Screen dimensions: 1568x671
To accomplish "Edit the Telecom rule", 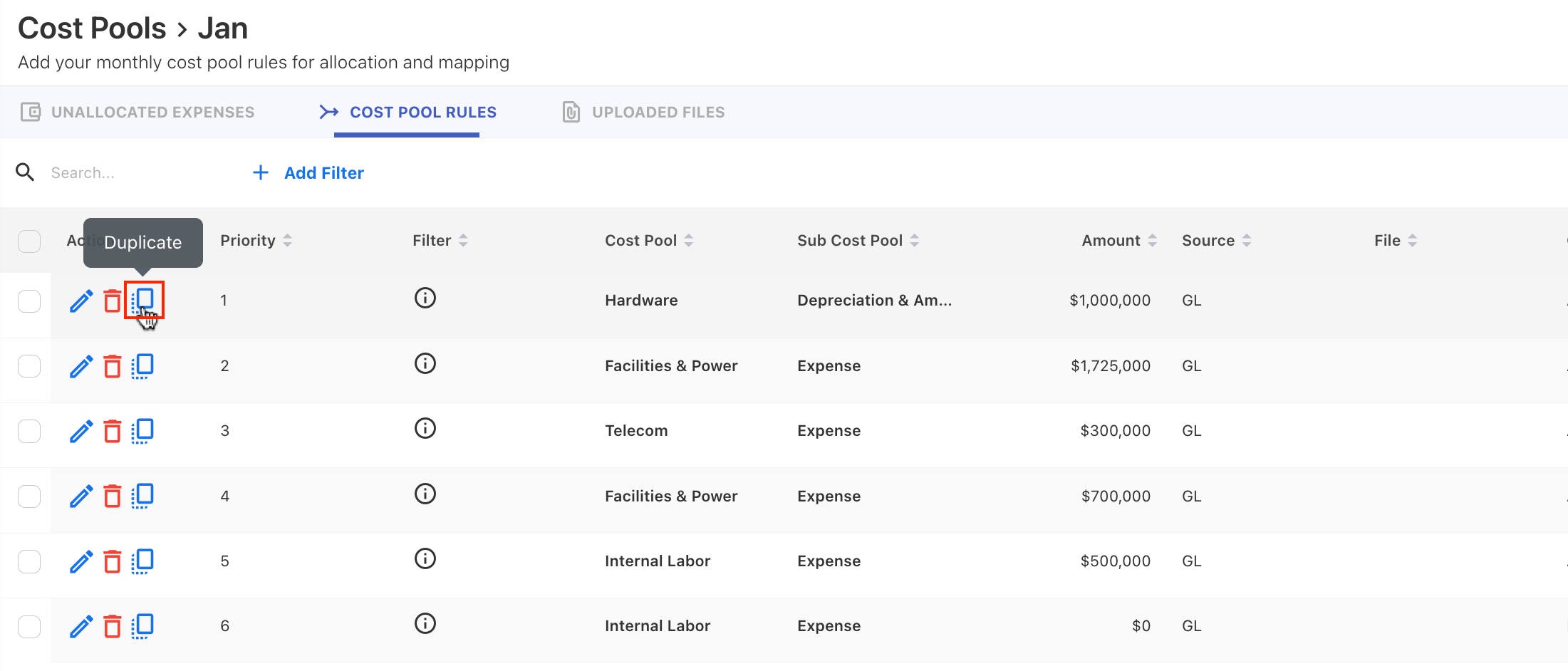I will [81, 431].
